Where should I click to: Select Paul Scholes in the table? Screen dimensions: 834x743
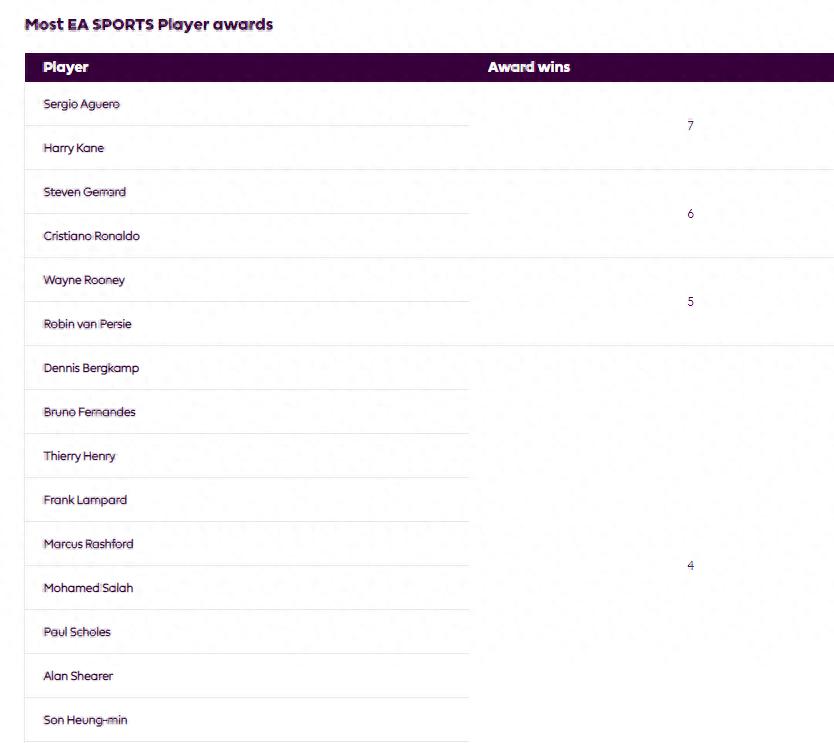[77, 632]
